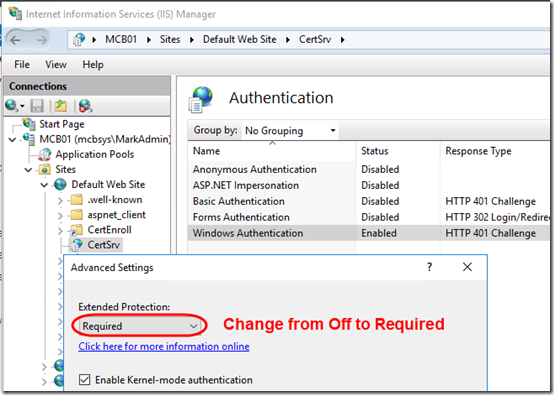The image size is (554, 395).
Task: Select the Forms Authentication row
Action: pos(369,217)
